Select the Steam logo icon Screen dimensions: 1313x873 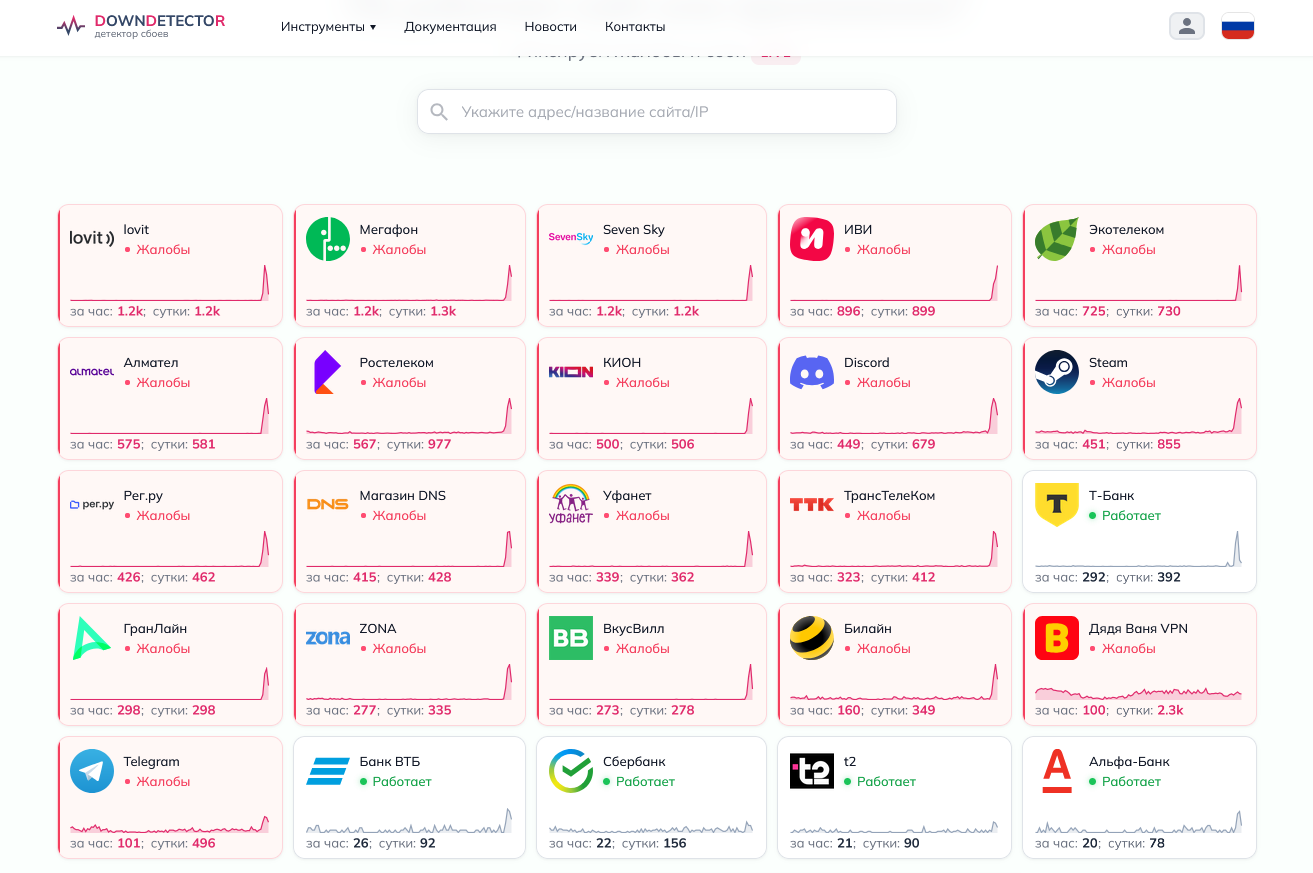point(1057,372)
